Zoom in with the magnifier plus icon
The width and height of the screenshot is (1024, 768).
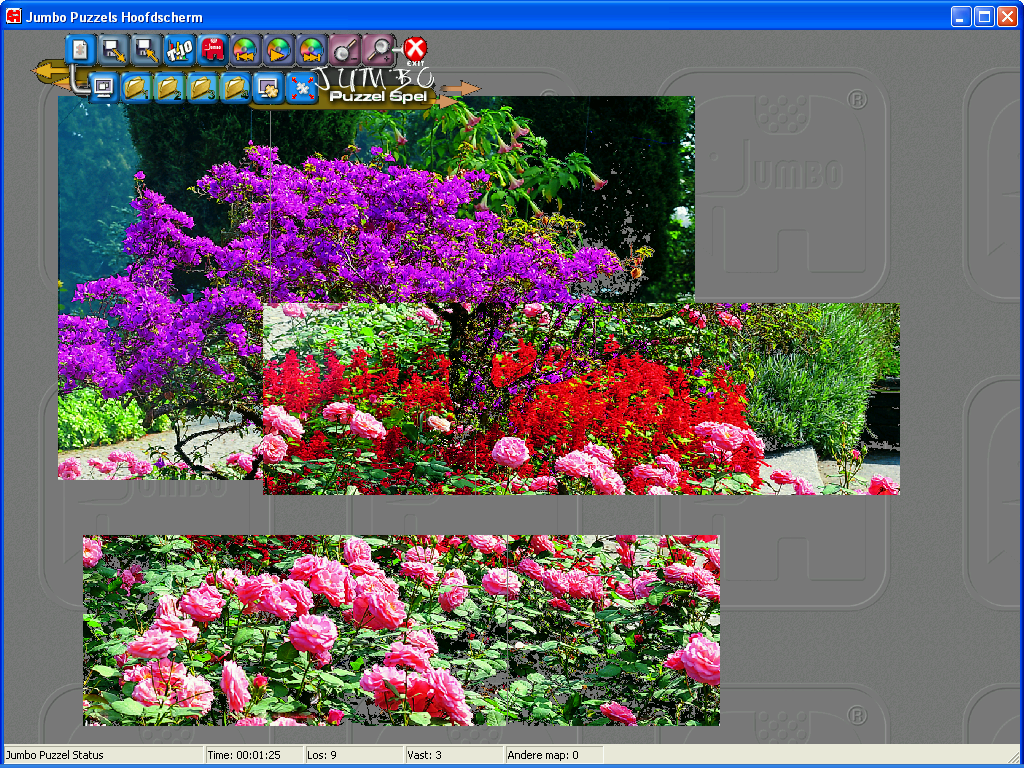pyautogui.click(x=378, y=50)
